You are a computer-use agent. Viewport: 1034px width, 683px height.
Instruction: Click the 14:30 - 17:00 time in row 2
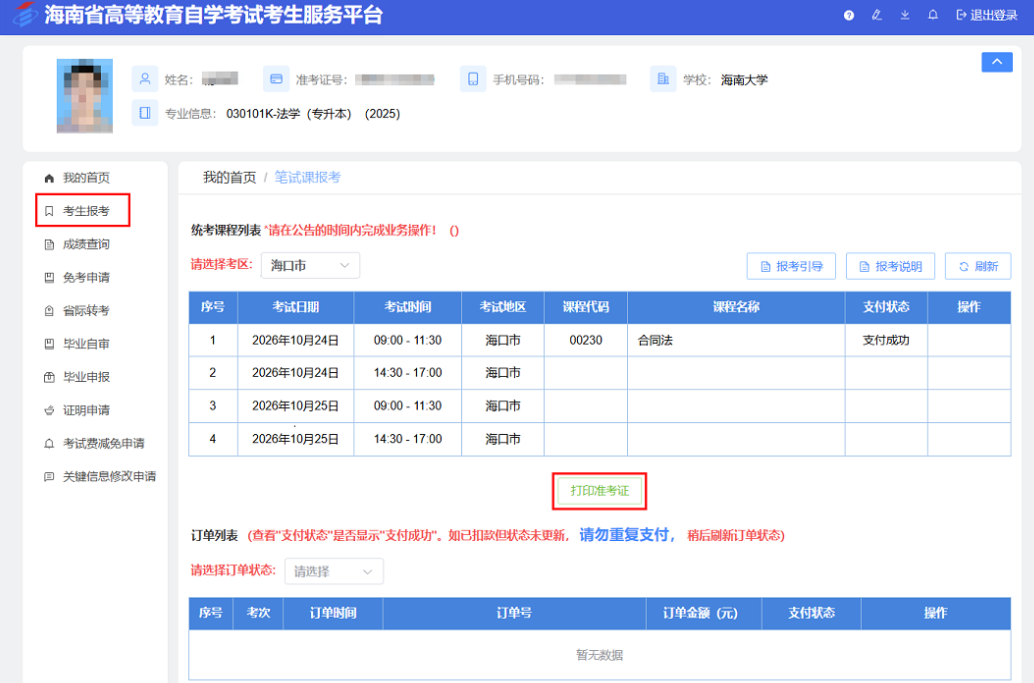(x=408, y=372)
